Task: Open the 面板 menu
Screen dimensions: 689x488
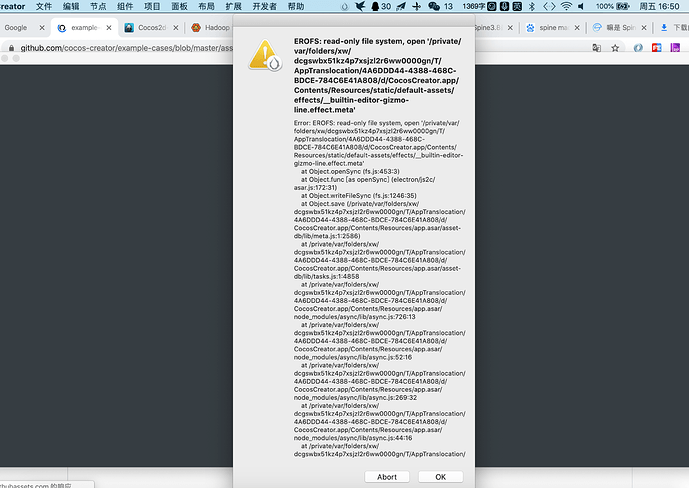Action: coord(179,6)
